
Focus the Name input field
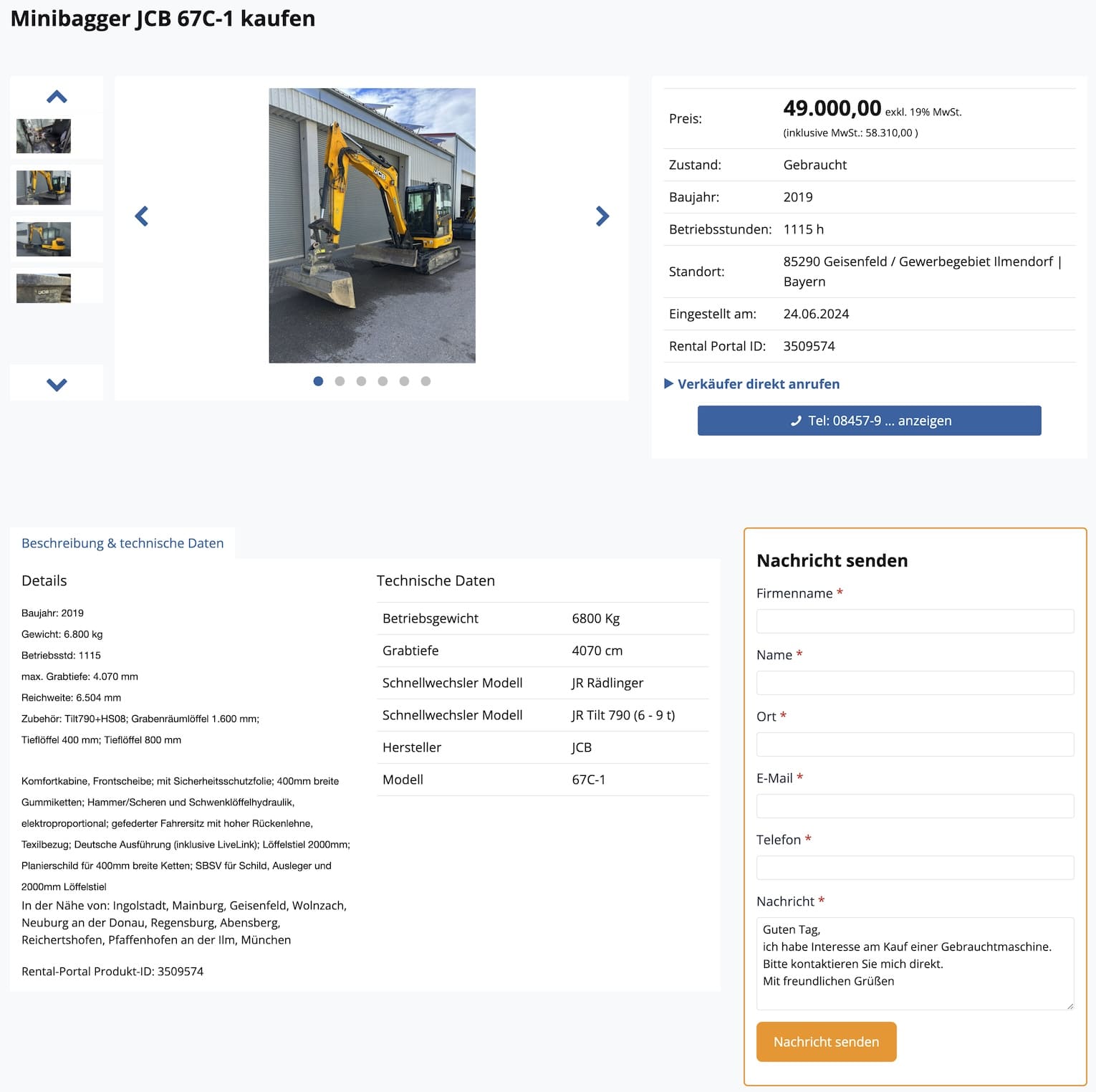pyautogui.click(x=915, y=683)
